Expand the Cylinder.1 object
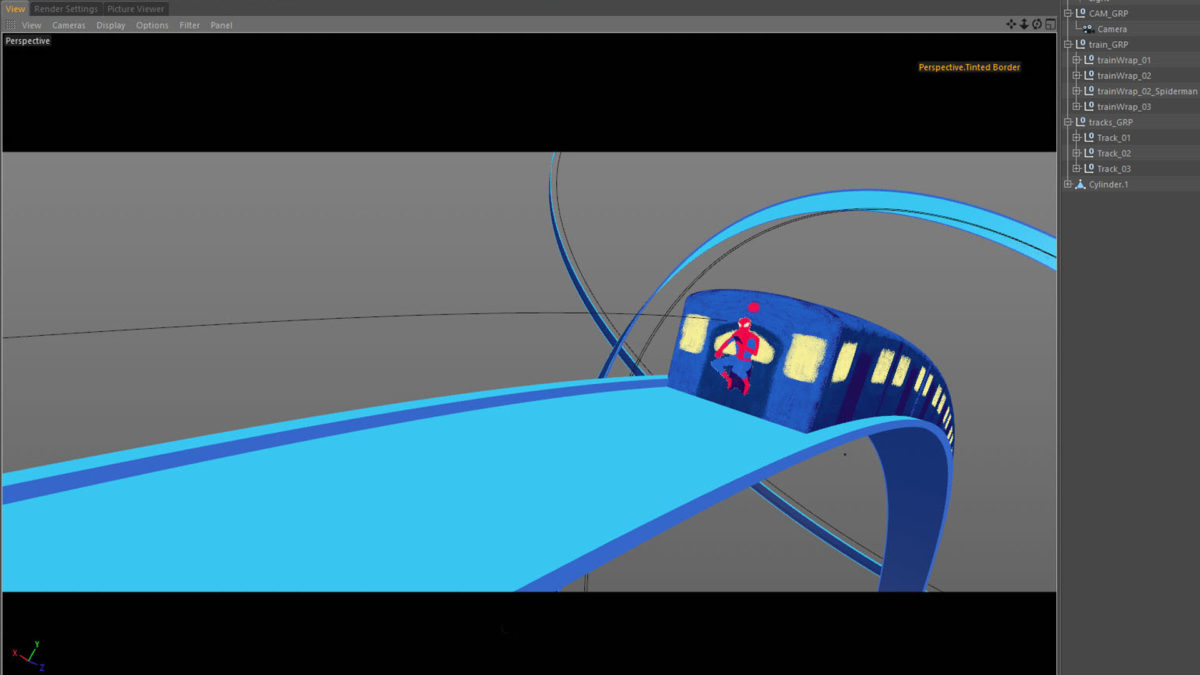 tap(1068, 184)
